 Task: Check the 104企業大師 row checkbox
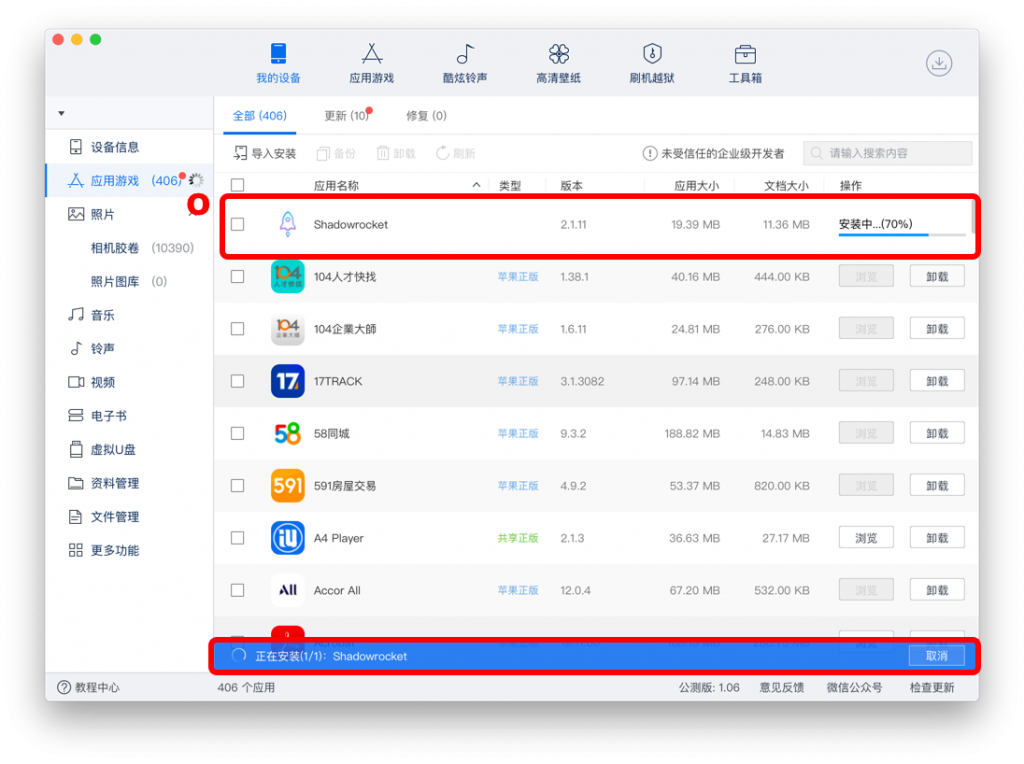click(x=238, y=329)
